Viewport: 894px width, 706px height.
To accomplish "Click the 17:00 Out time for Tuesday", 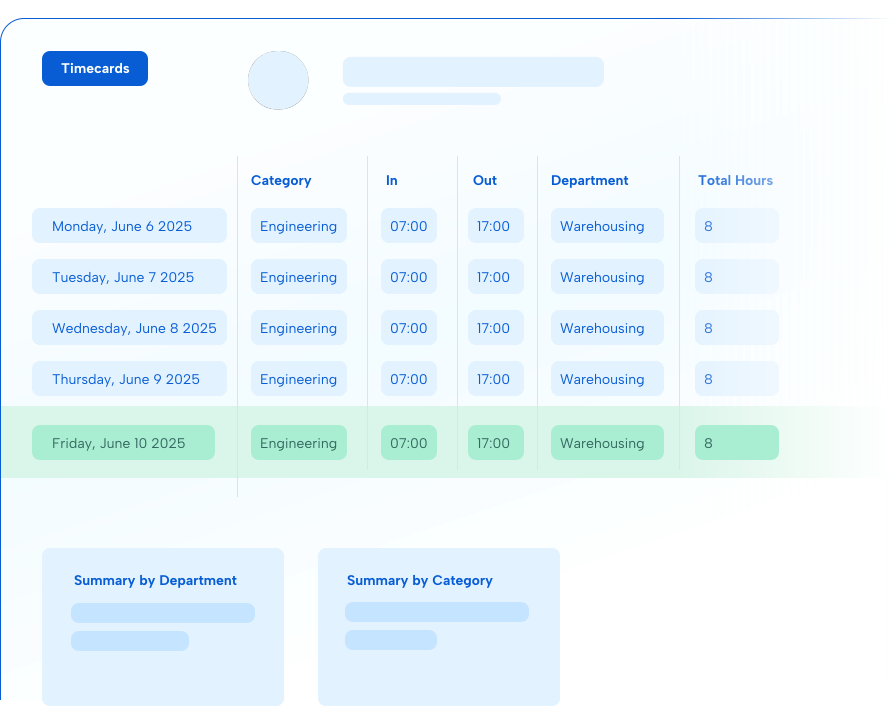I will 495,277.
